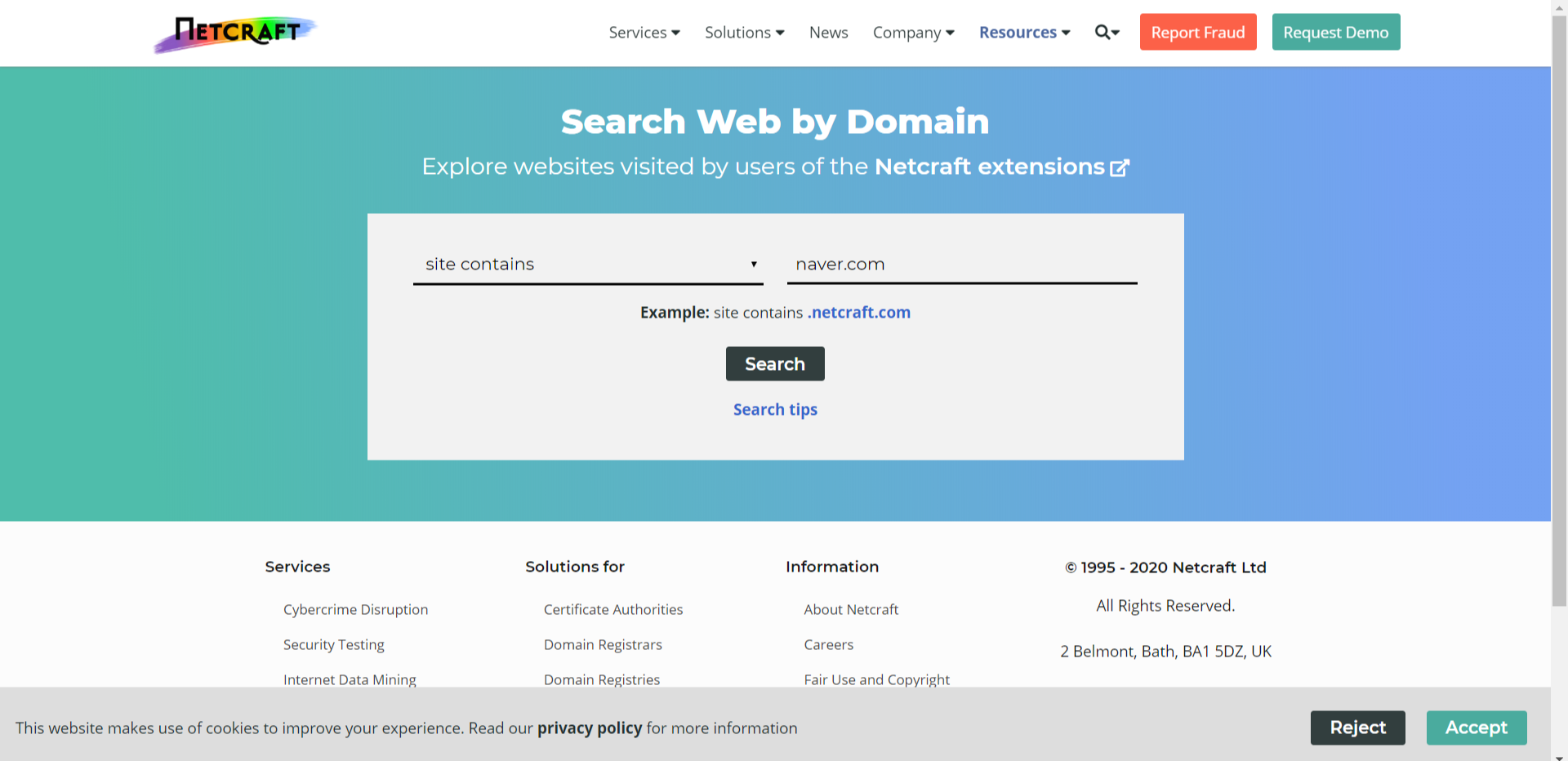
Task: Open Careers footer link
Action: (829, 645)
